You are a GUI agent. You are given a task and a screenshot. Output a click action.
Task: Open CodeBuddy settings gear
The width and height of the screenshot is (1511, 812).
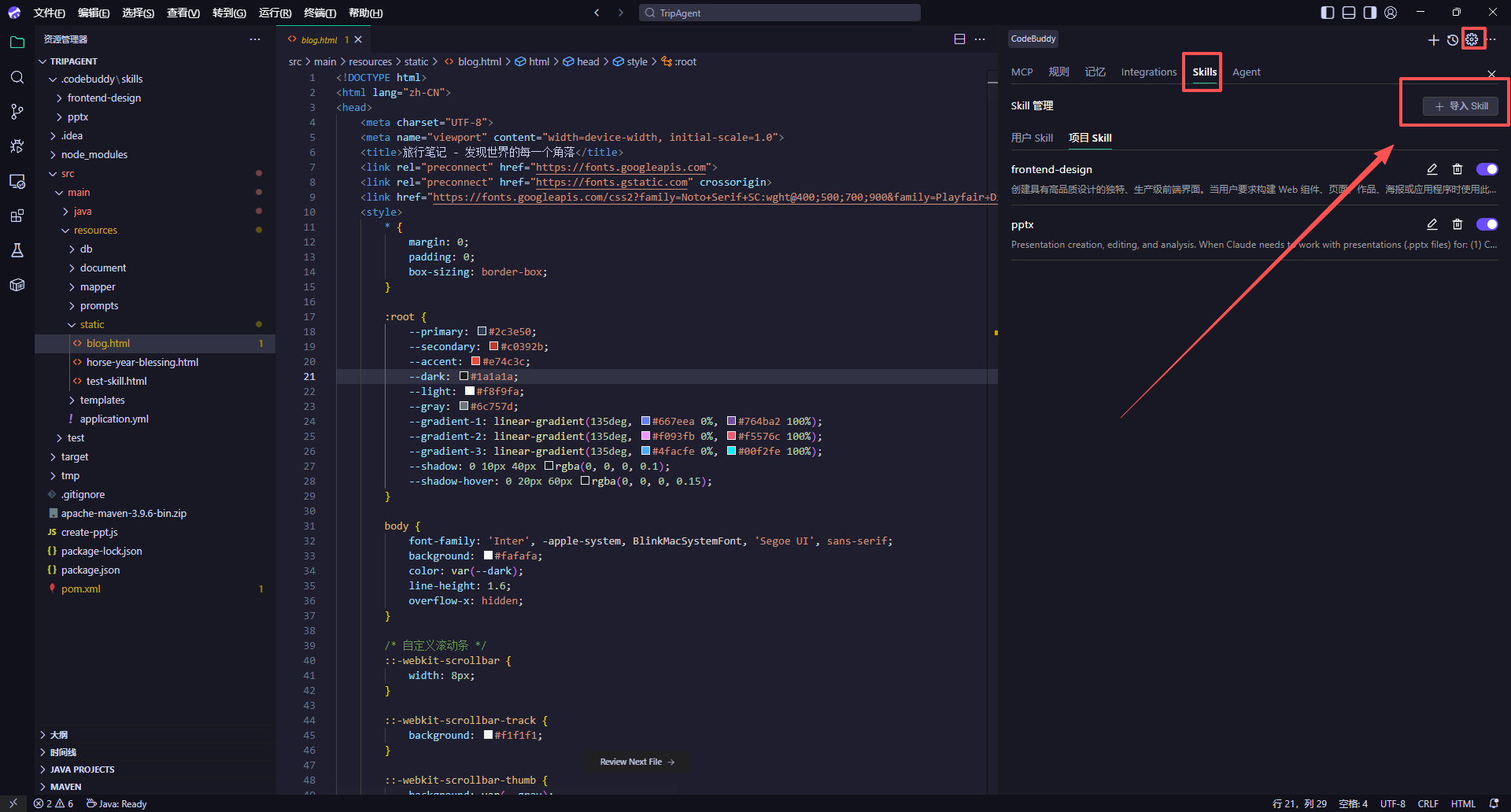pyautogui.click(x=1472, y=39)
